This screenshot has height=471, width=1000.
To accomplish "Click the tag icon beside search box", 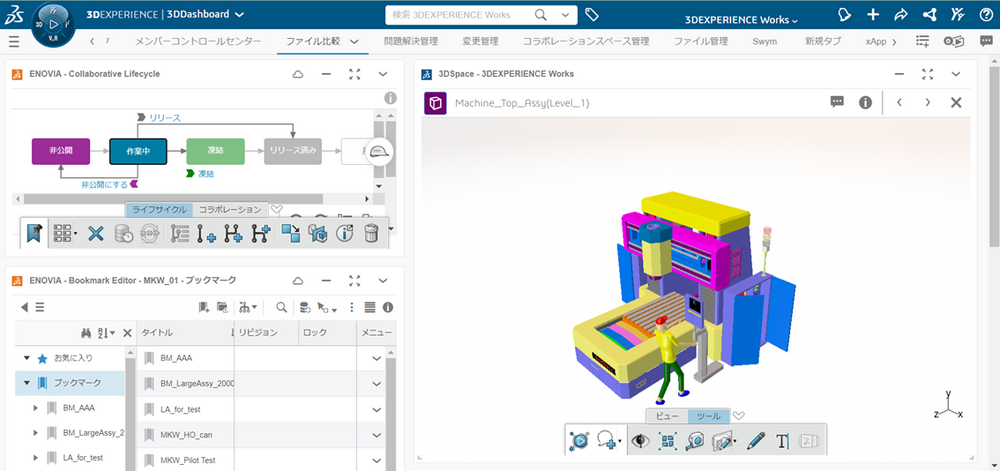I will pos(592,15).
